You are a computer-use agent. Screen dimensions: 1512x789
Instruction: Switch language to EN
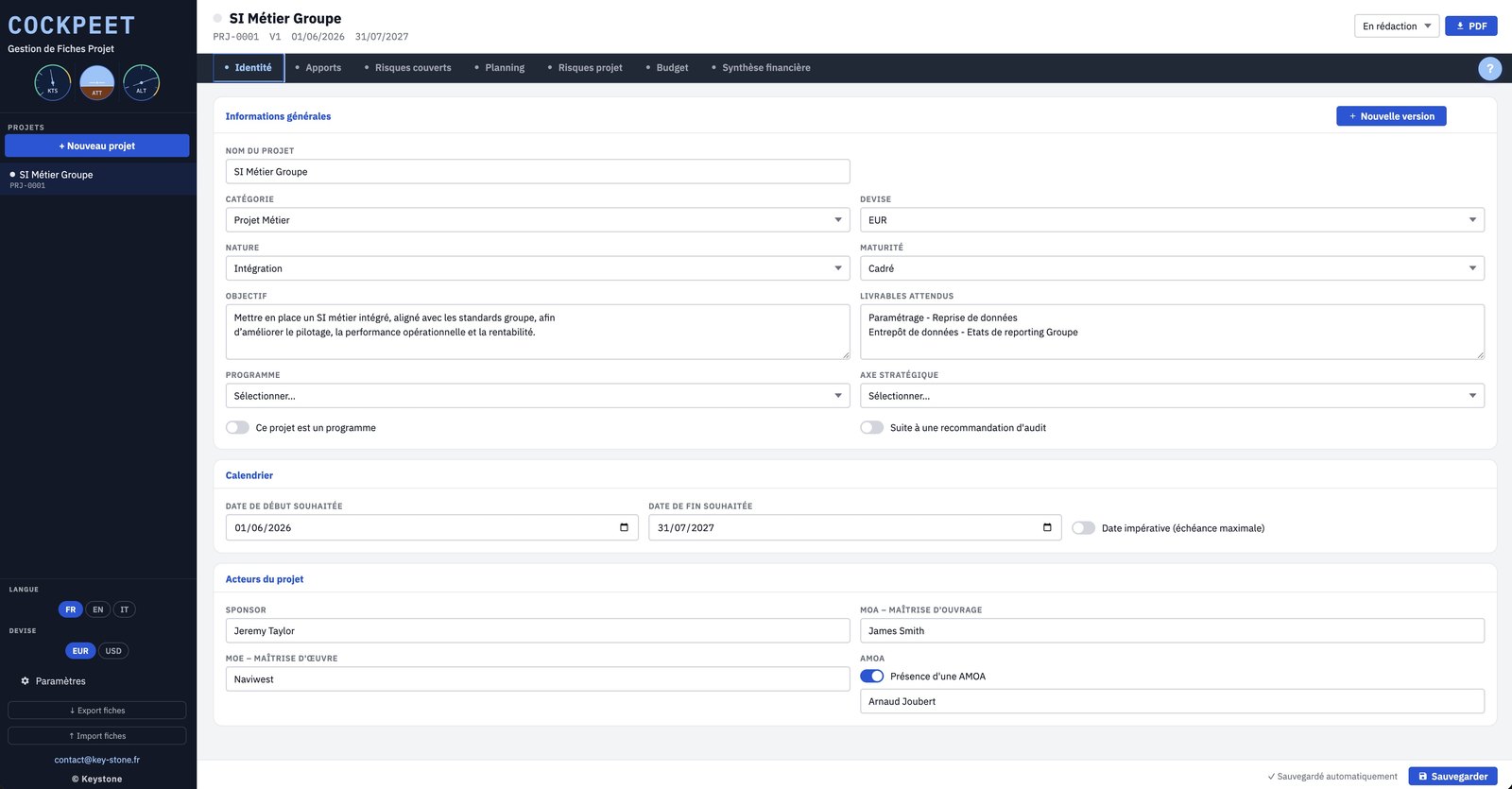97,609
